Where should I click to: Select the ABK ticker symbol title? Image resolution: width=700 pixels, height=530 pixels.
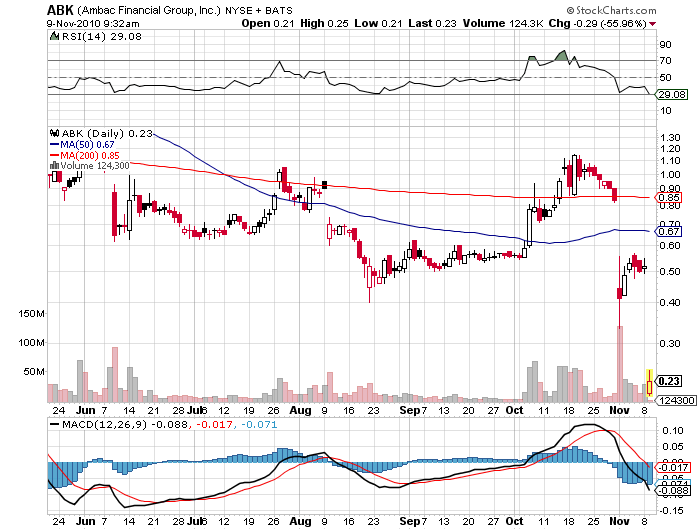[60, 10]
